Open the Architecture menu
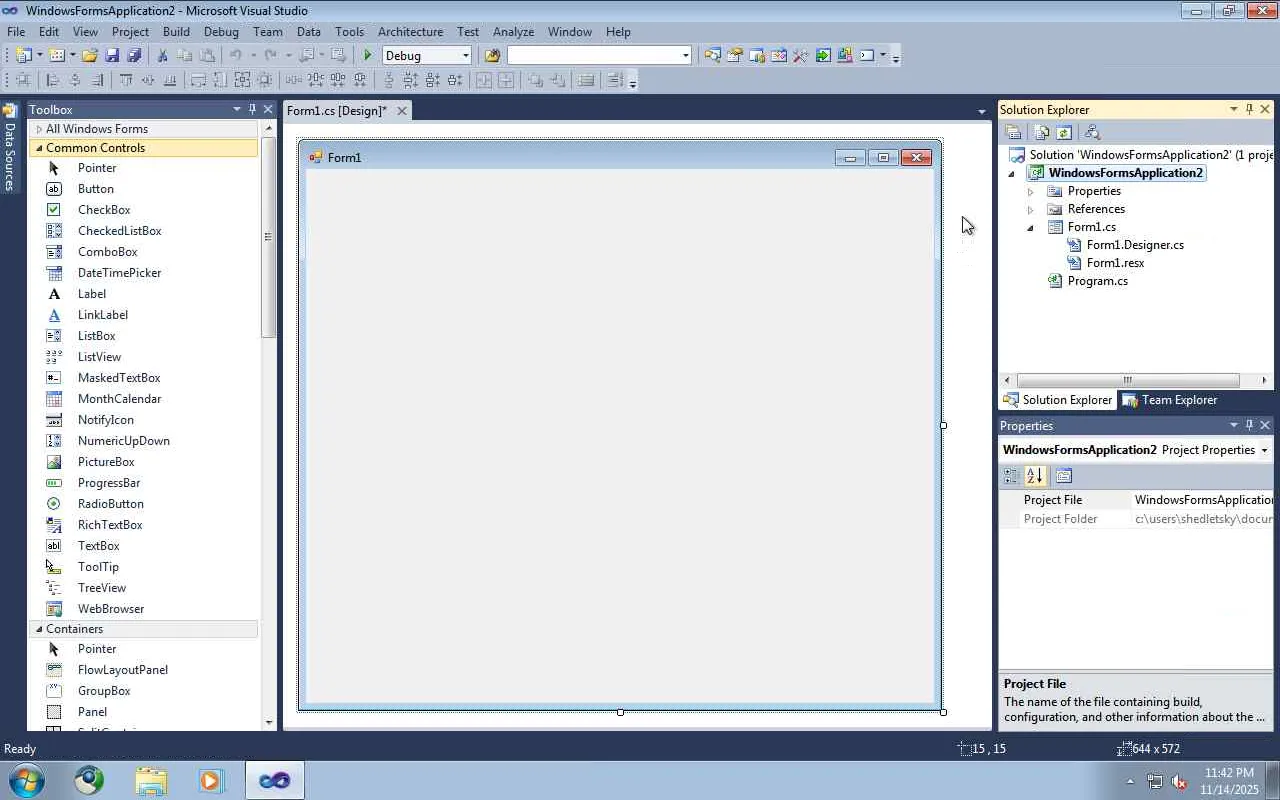The width and height of the screenshot is (1280, 800). tap(410, 32)
